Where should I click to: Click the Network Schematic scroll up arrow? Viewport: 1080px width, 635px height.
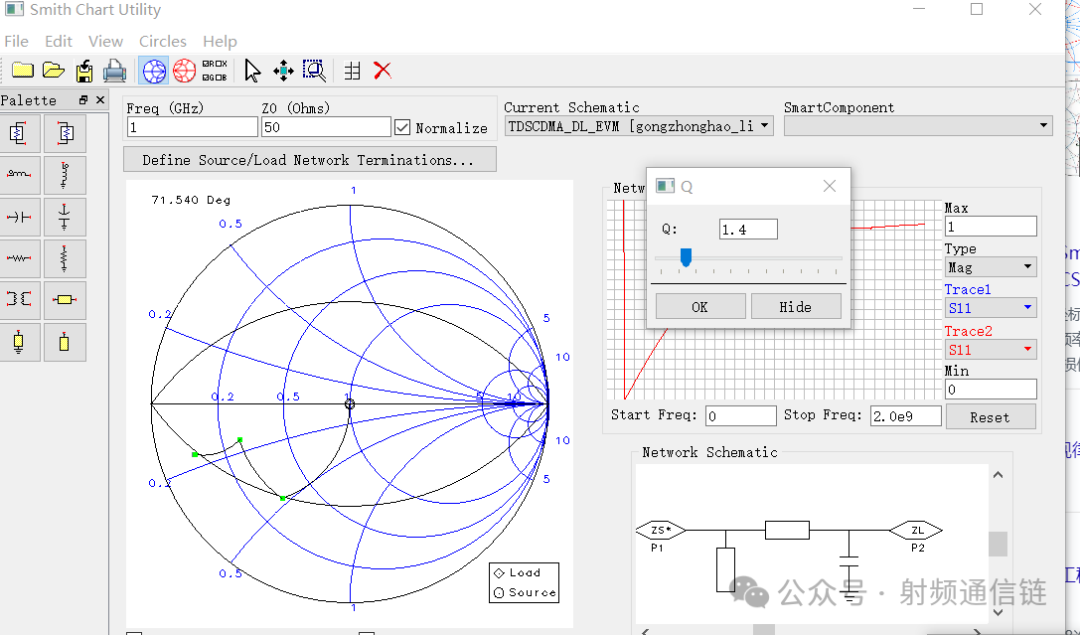click(x=998, y=475)
